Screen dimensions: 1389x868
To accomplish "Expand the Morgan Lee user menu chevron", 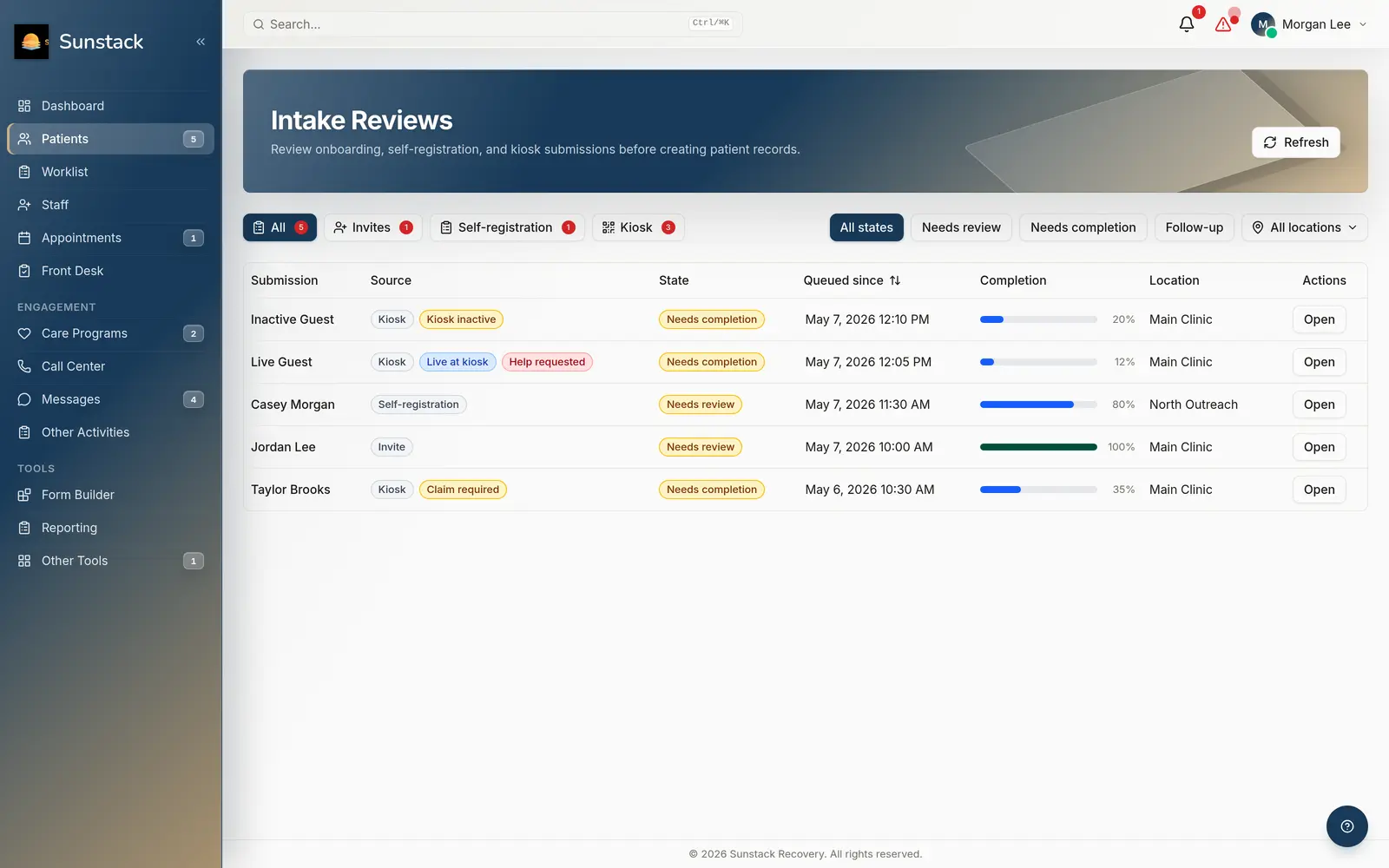I will (x=1363, y=24).
